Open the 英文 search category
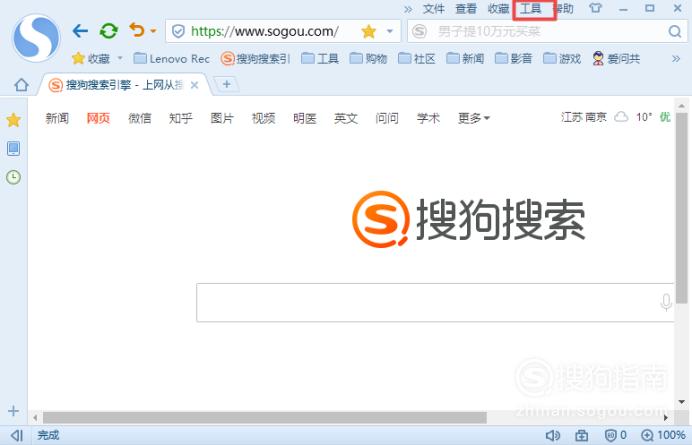 [346, 118]
